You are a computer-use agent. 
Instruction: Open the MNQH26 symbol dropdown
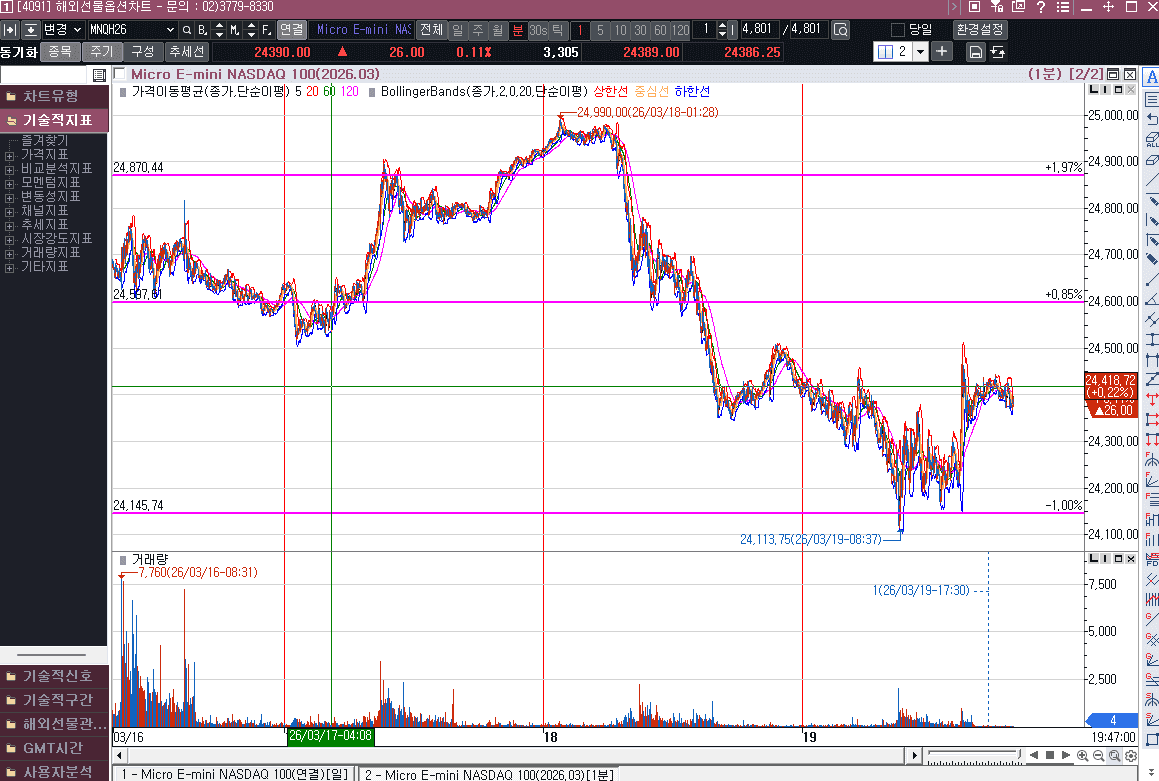click(x=169, y=30)
